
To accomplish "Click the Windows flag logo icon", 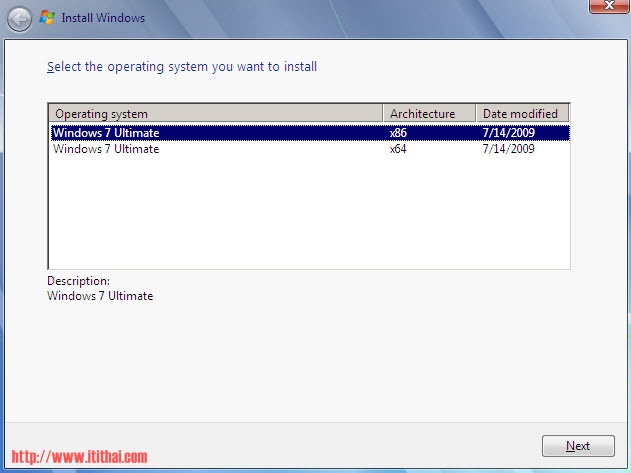I will (x=47, y=18).
